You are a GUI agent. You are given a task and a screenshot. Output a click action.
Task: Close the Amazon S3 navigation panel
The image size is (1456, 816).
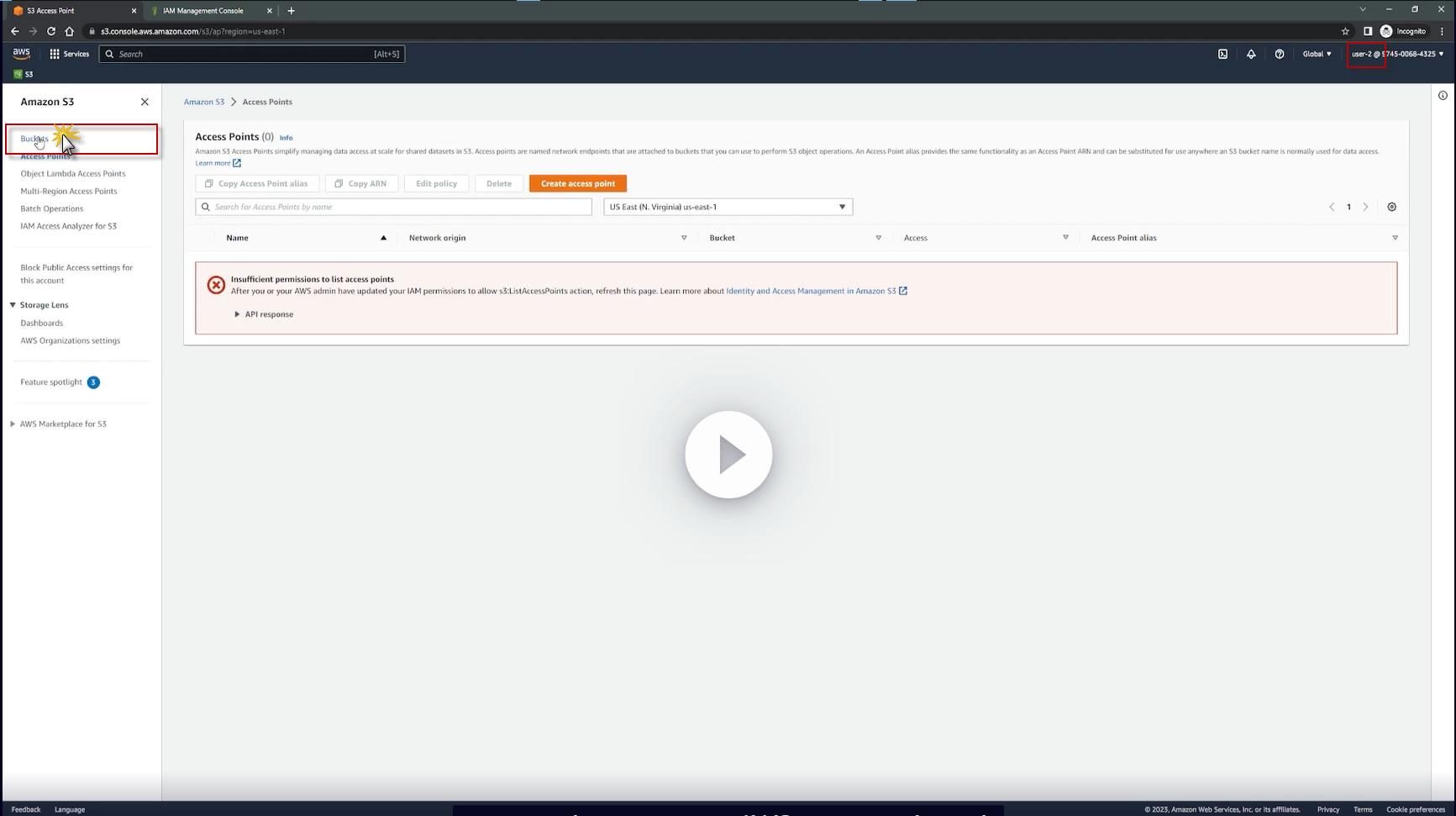click(x=145, y=102)
